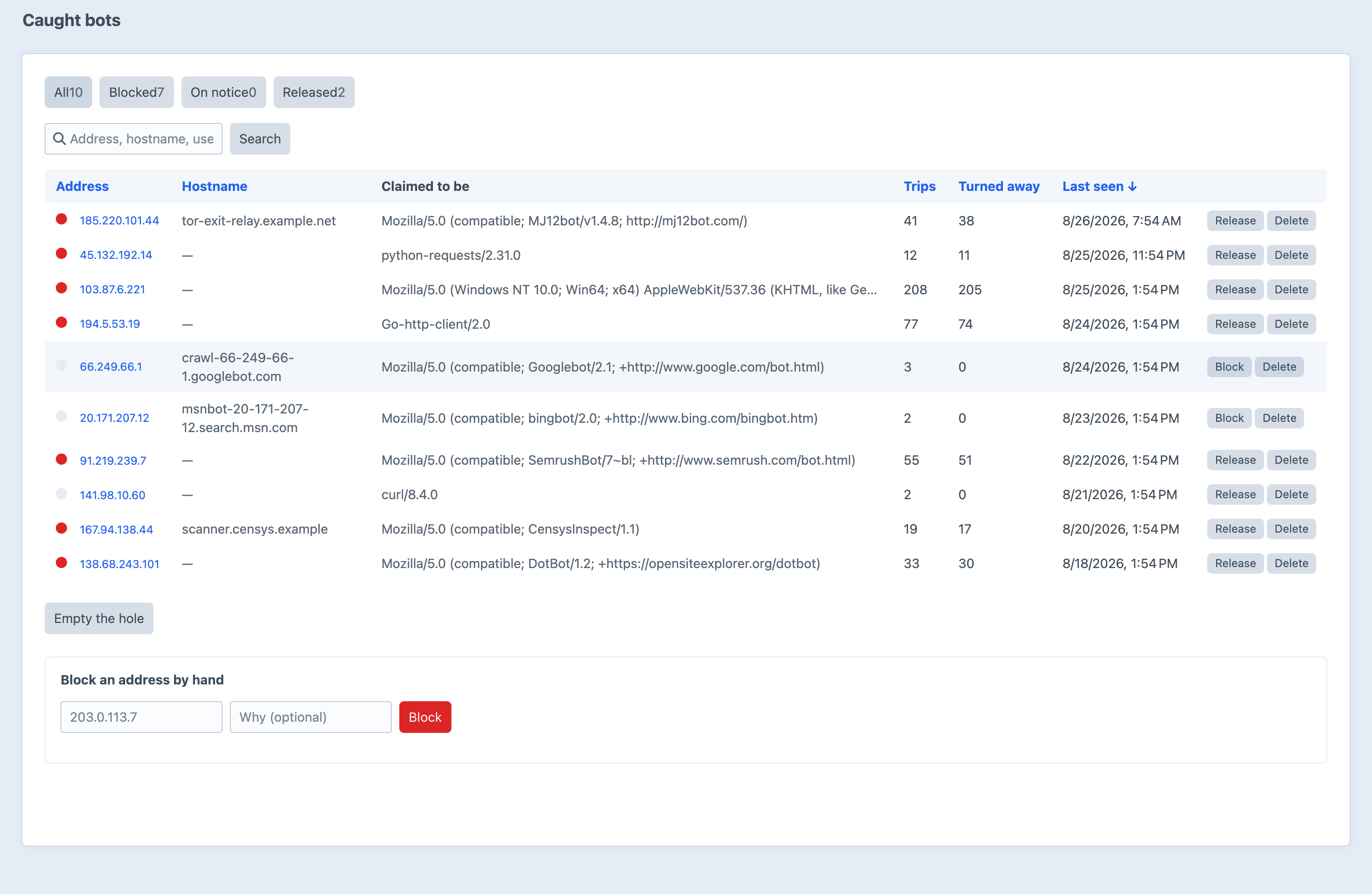Click red status dot for 103.87.6.221
This screenshot has height=894, width=1372.
62,288
